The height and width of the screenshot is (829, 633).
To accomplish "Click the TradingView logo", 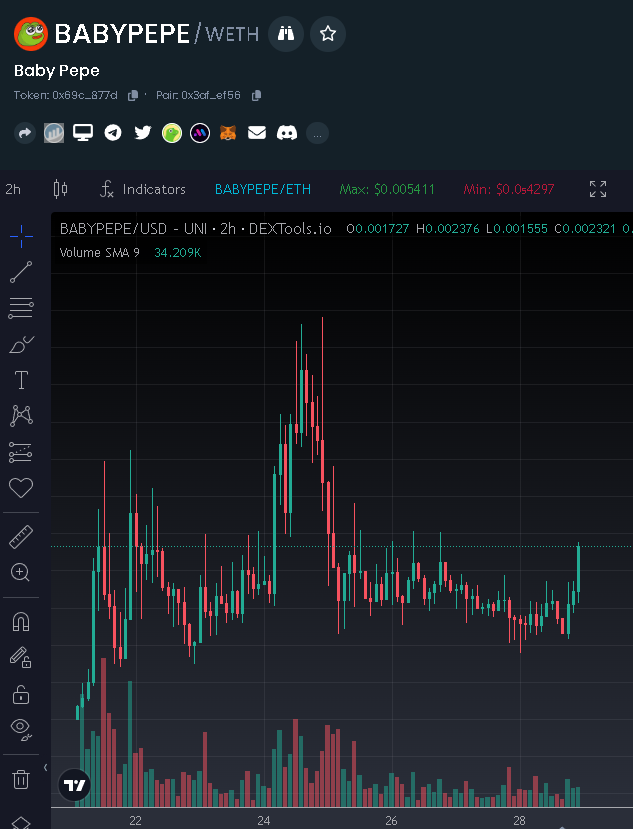I will tap(74, 785).
